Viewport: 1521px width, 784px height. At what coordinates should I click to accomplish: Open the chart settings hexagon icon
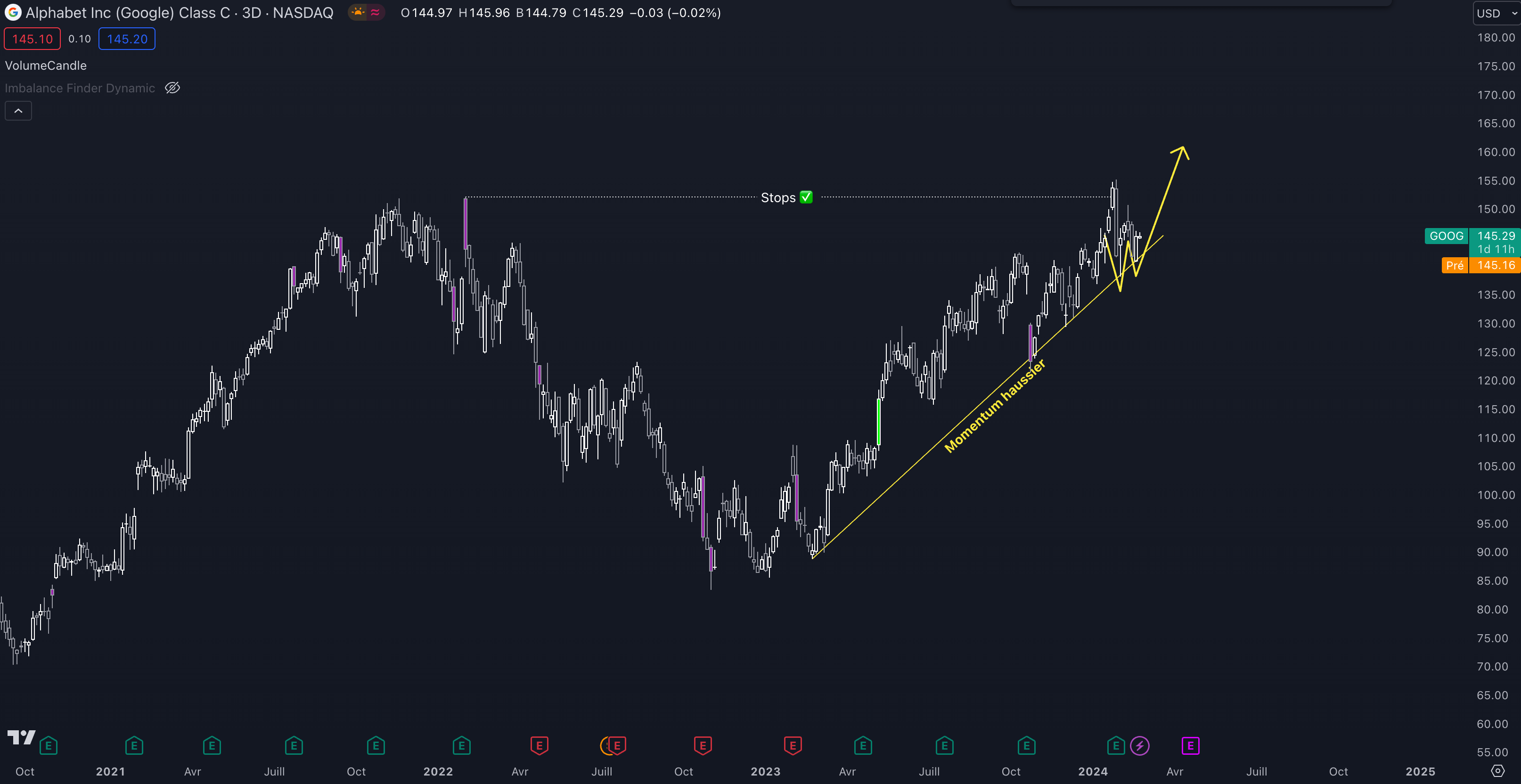(x=1497, y=771)
